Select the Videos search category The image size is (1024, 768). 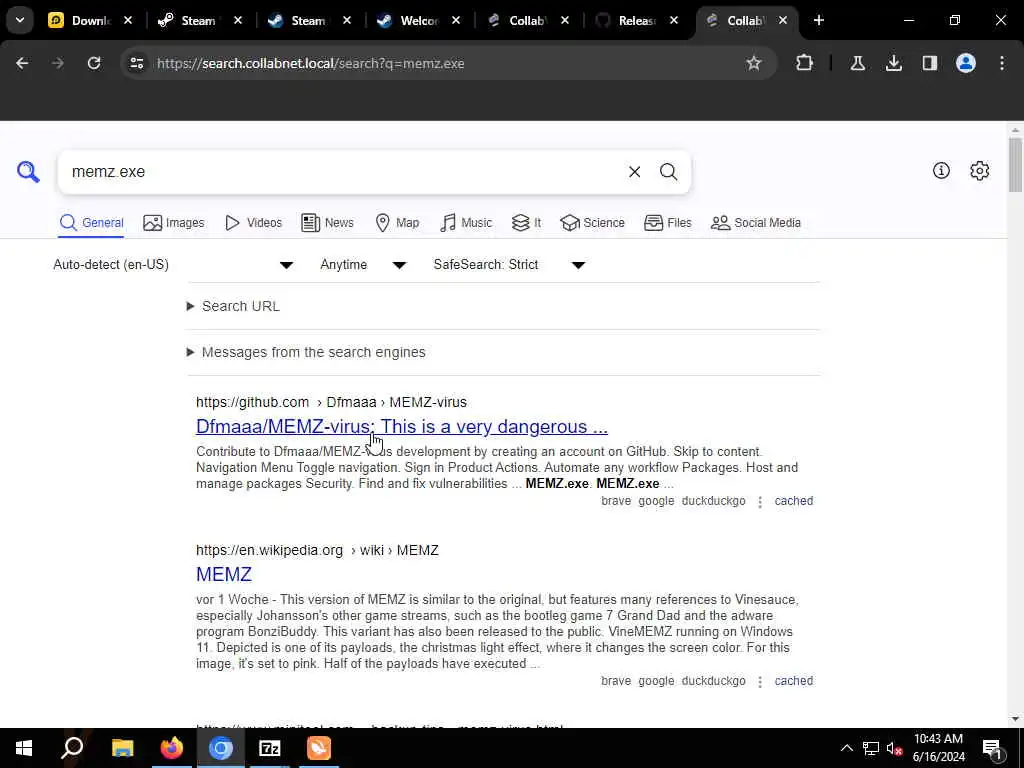(253, 223)
